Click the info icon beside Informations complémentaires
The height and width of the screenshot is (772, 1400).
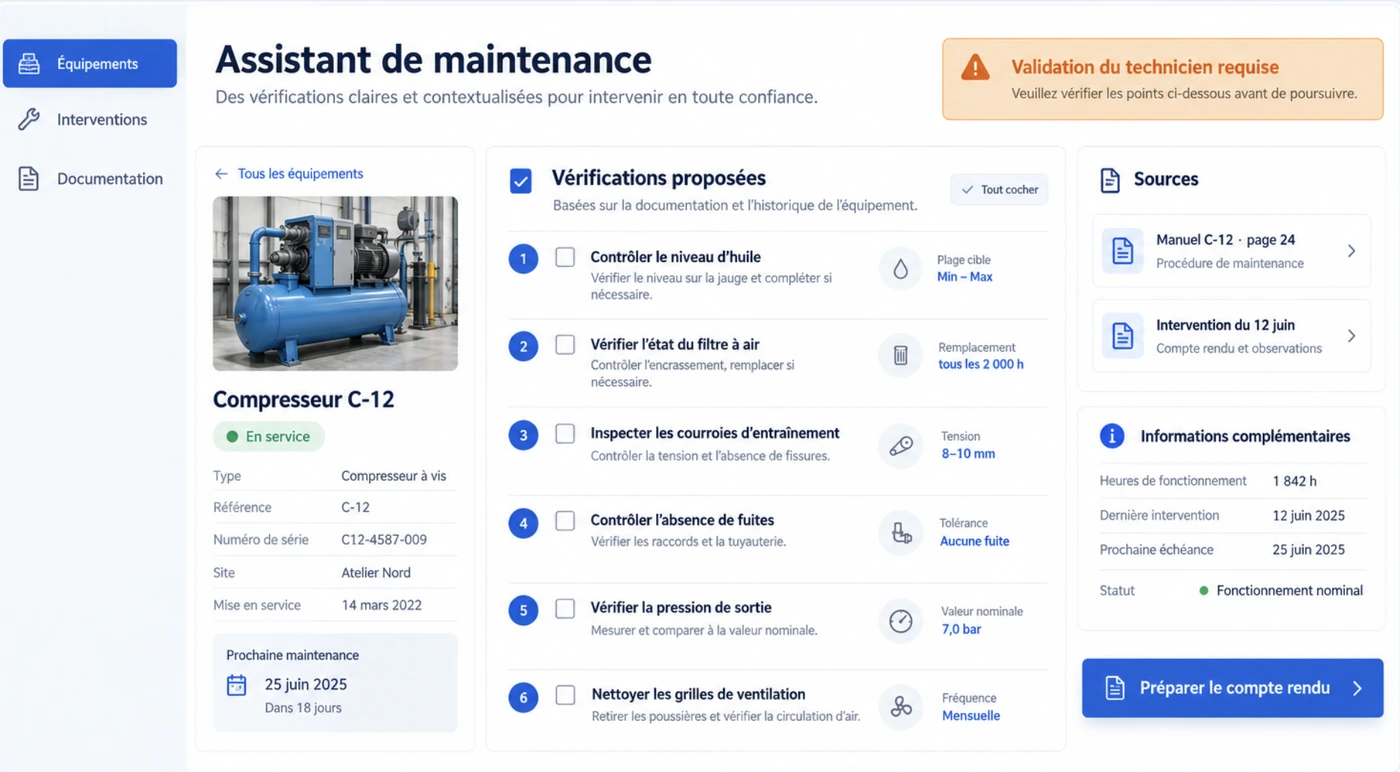pos(1111,436)
